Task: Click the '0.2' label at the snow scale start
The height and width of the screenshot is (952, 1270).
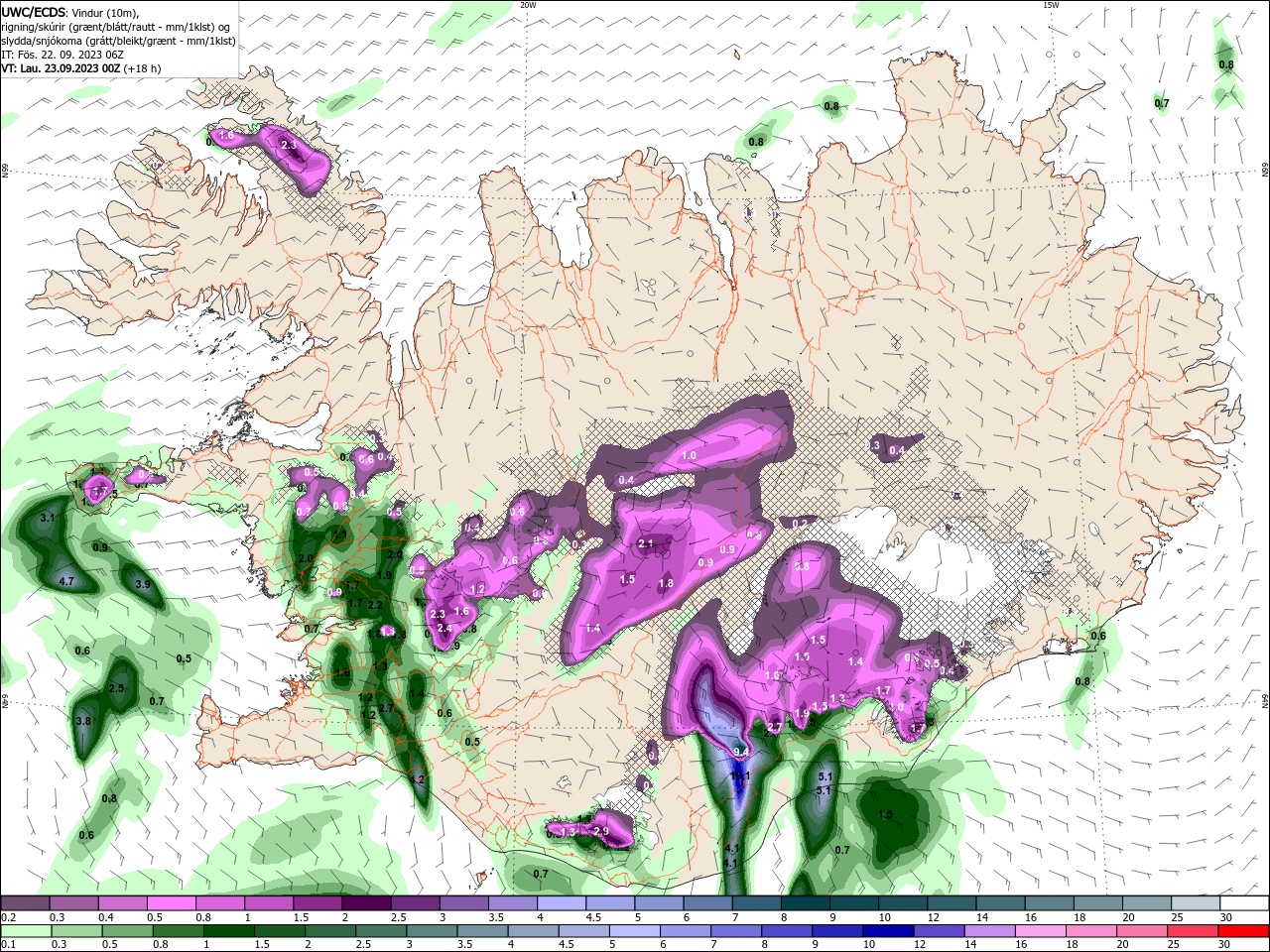Action: click(x=7, y=917)
